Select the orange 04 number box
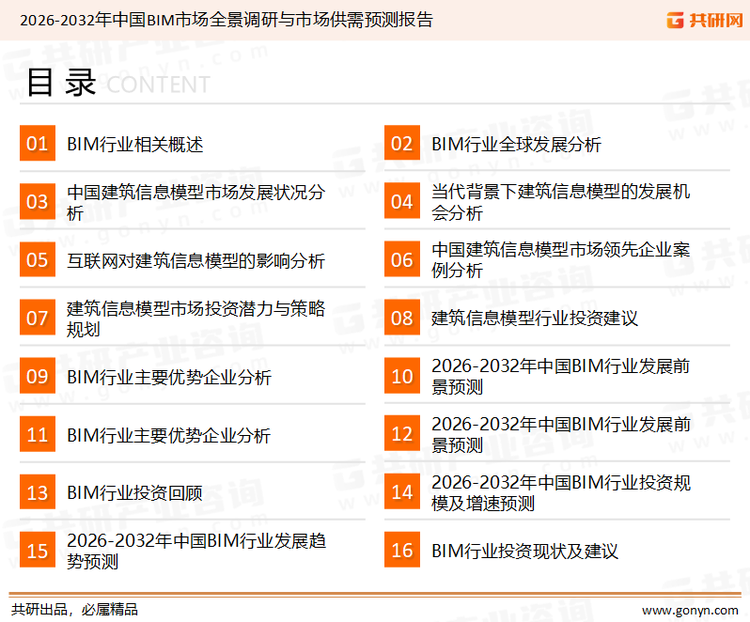 pos(402,201)
